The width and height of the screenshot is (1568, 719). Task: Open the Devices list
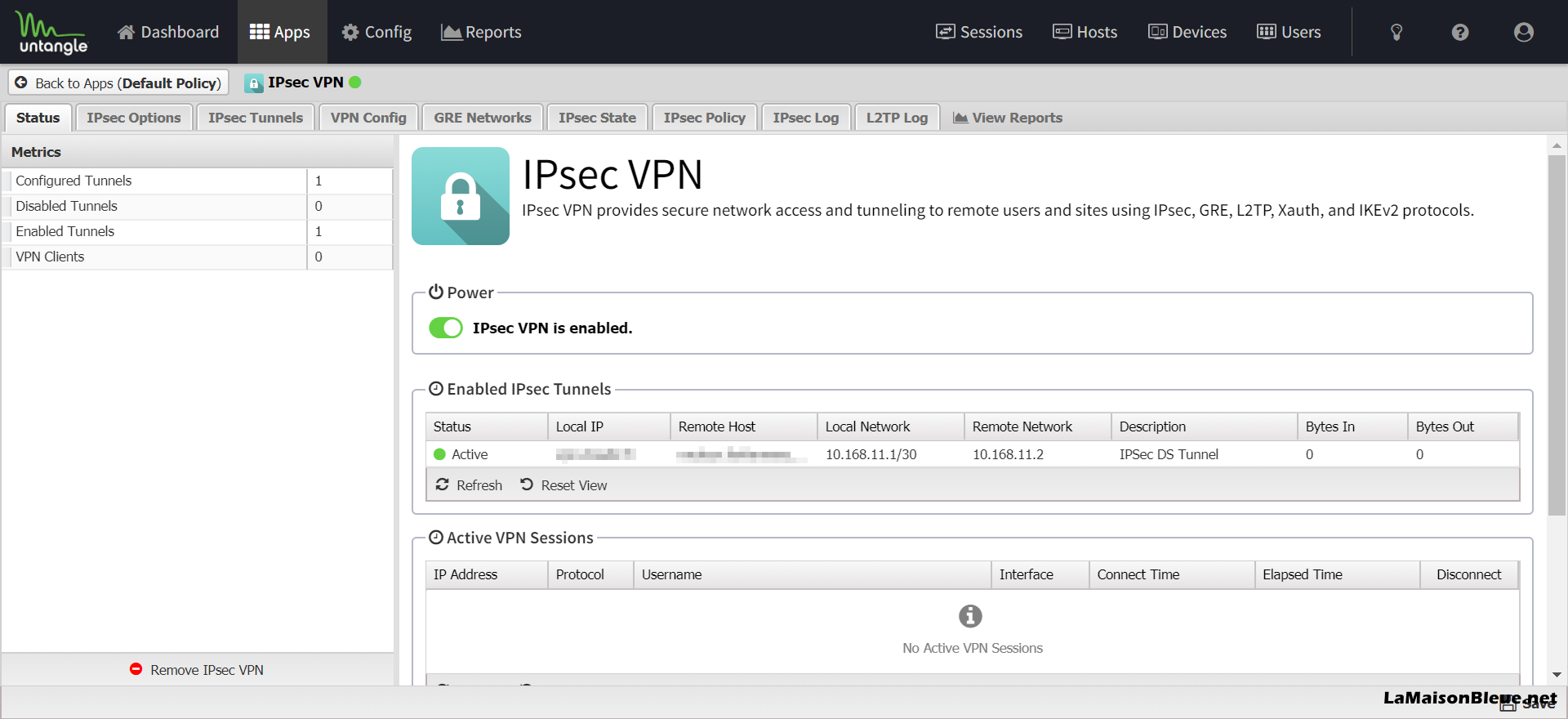click(1187, 32)
